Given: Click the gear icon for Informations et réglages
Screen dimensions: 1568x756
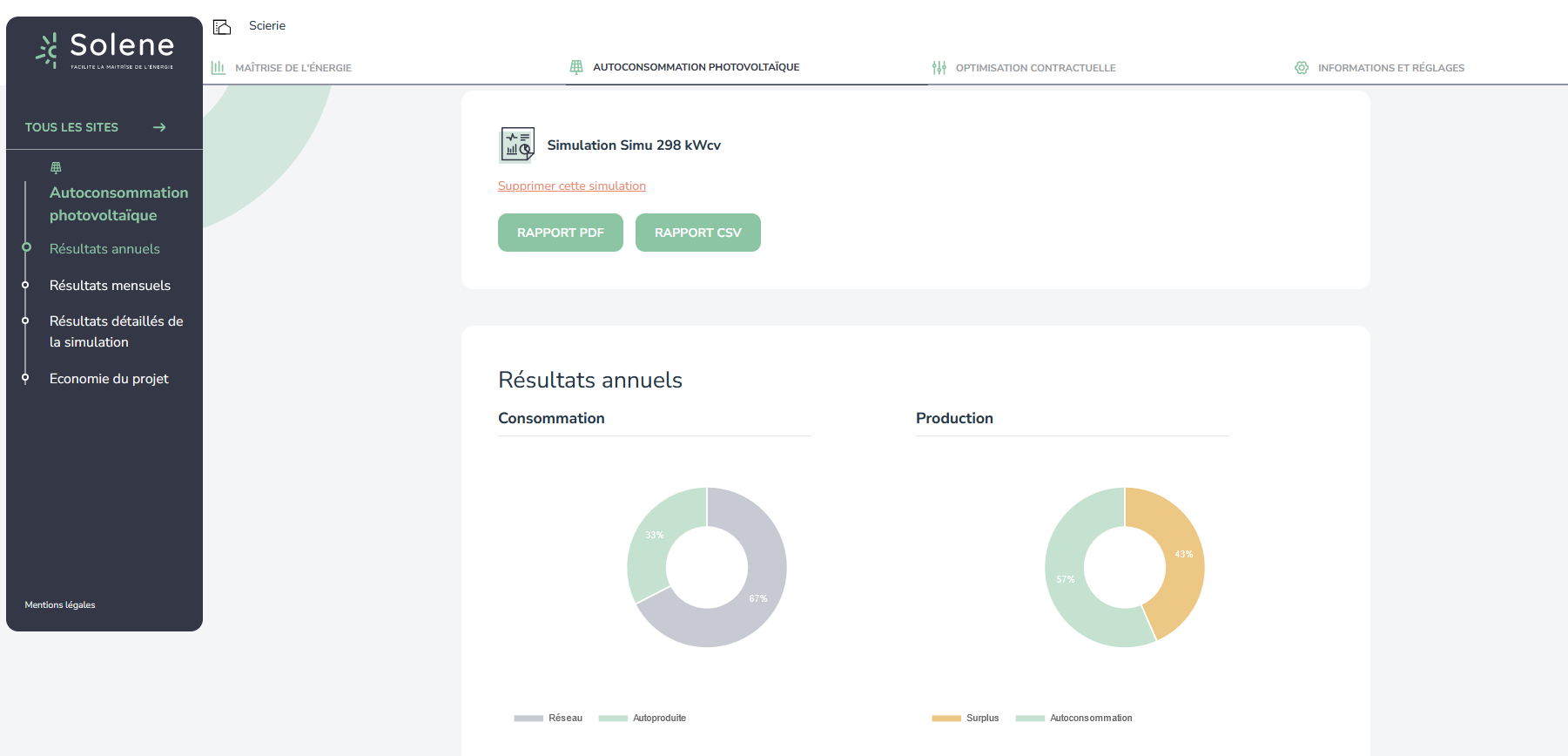Looking at the screenshot, I should pyautogui.click(x=1302, y=68).
